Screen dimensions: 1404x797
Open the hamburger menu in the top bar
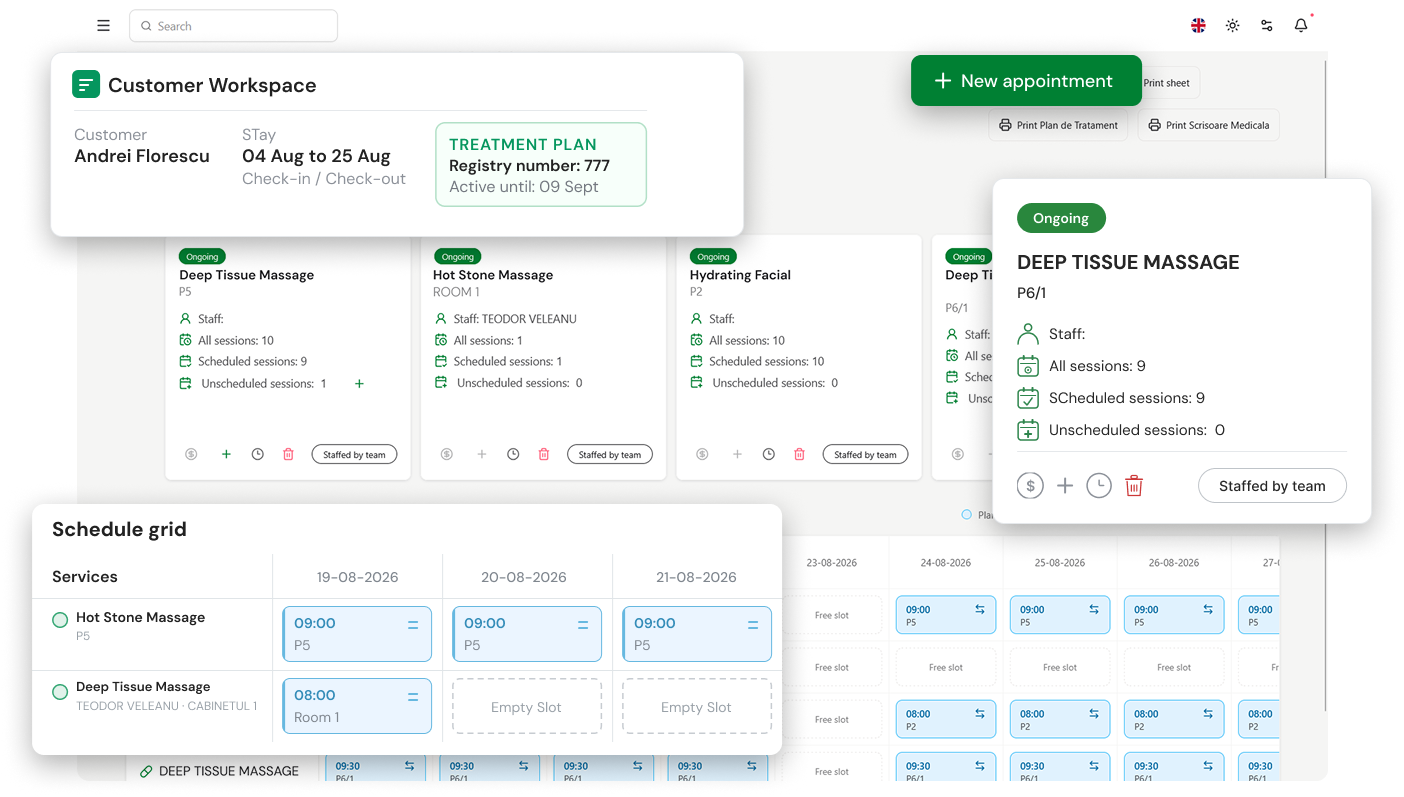(x=103, y=26)
